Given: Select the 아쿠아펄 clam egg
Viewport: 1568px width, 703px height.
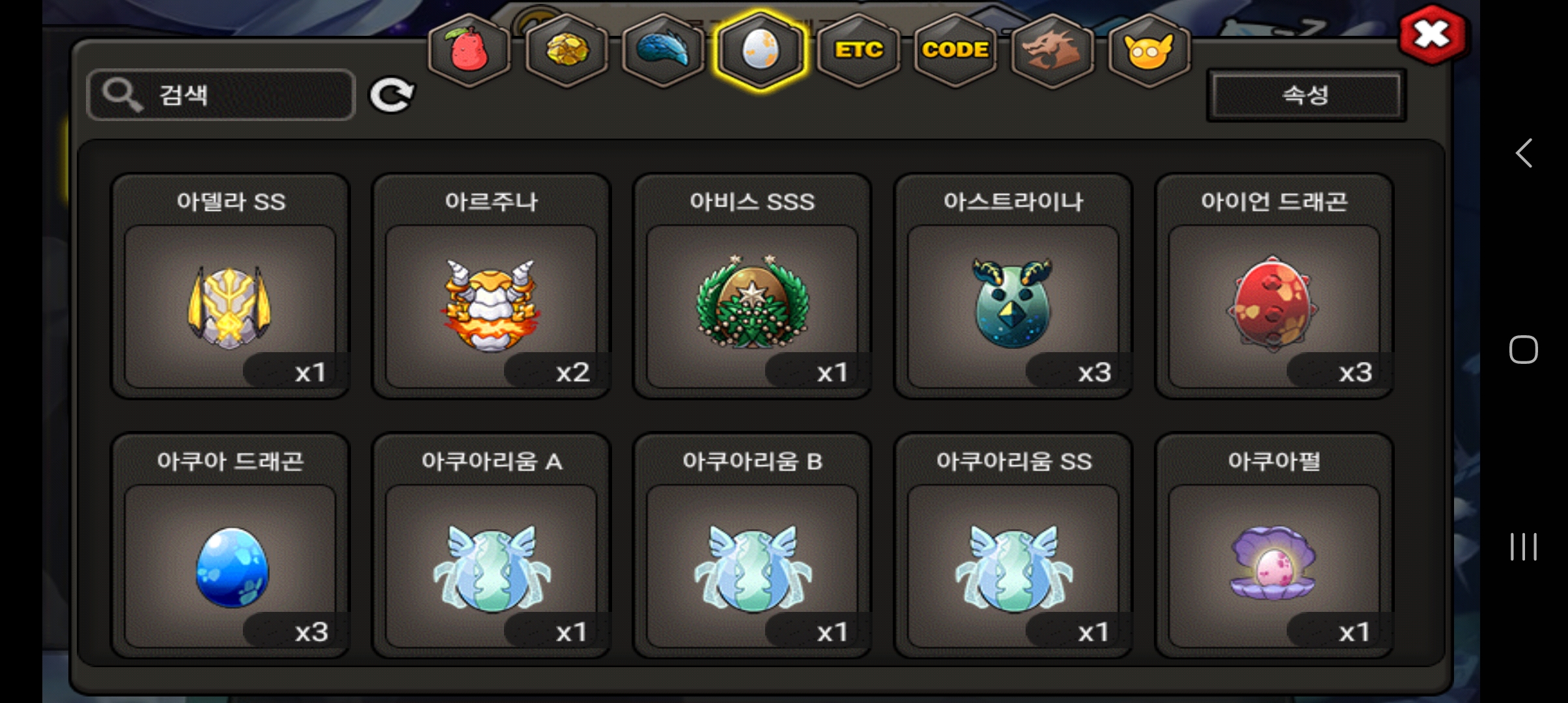Looking at the screenshot, I should click(1274, 545).
